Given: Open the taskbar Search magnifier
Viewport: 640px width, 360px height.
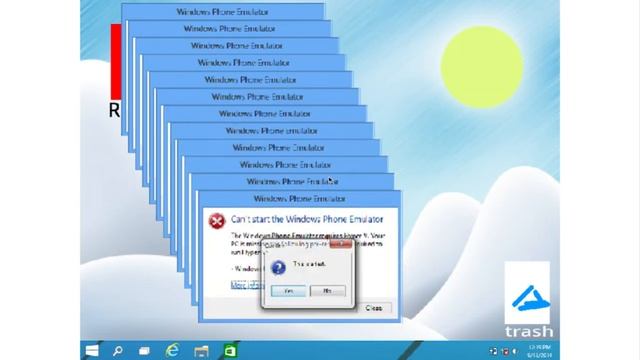Looking at the screenshot, I should coord(118,351).
